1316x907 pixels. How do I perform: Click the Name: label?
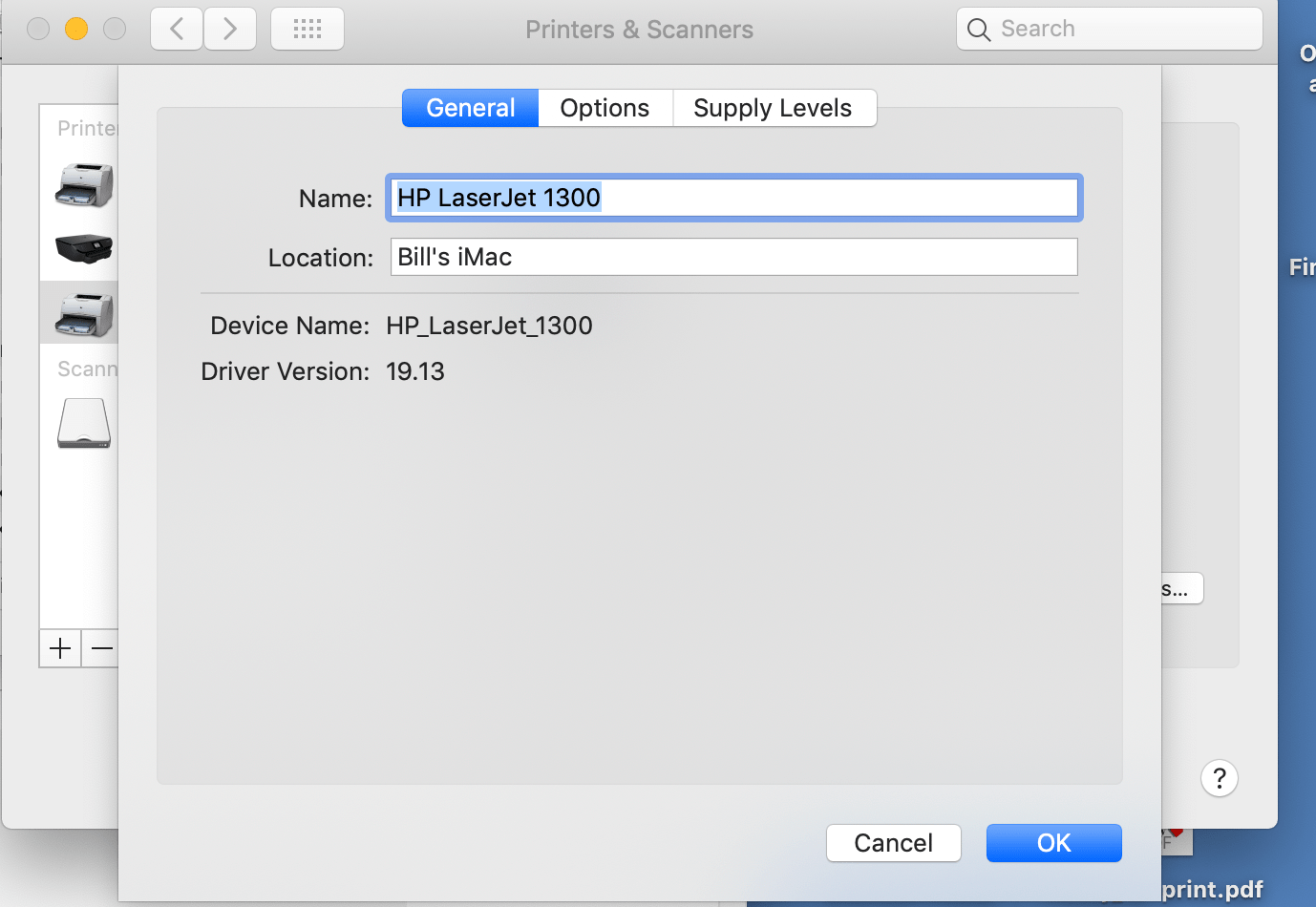click(x=335, y=199)
